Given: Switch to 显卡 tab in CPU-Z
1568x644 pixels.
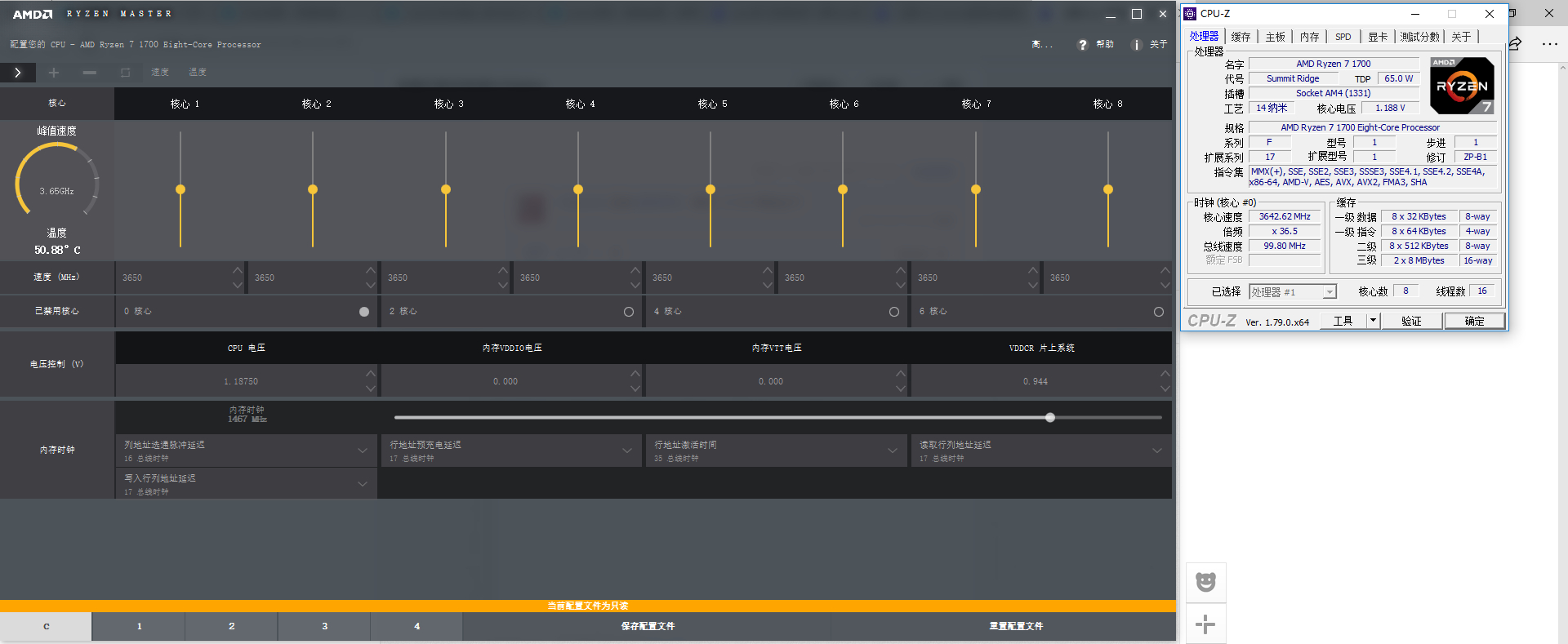Looking at the screenshot, I should pyautogui.click(x=1378, y=37).
